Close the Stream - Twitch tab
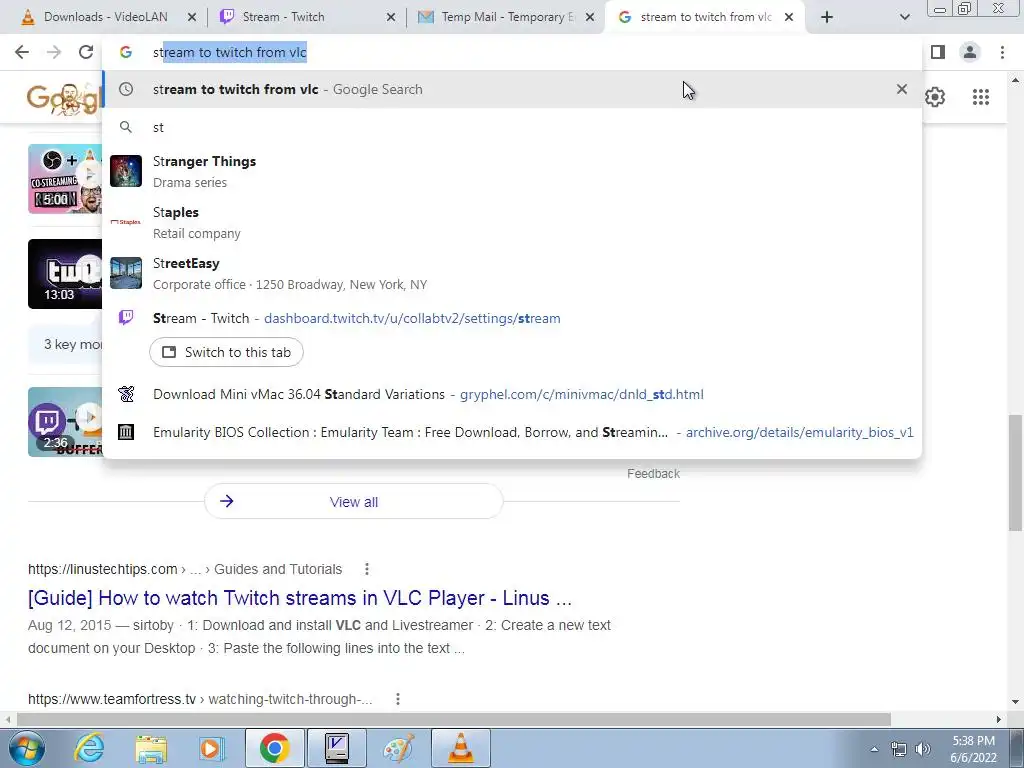Viewport: 1024px width, 768px height. 391,17
